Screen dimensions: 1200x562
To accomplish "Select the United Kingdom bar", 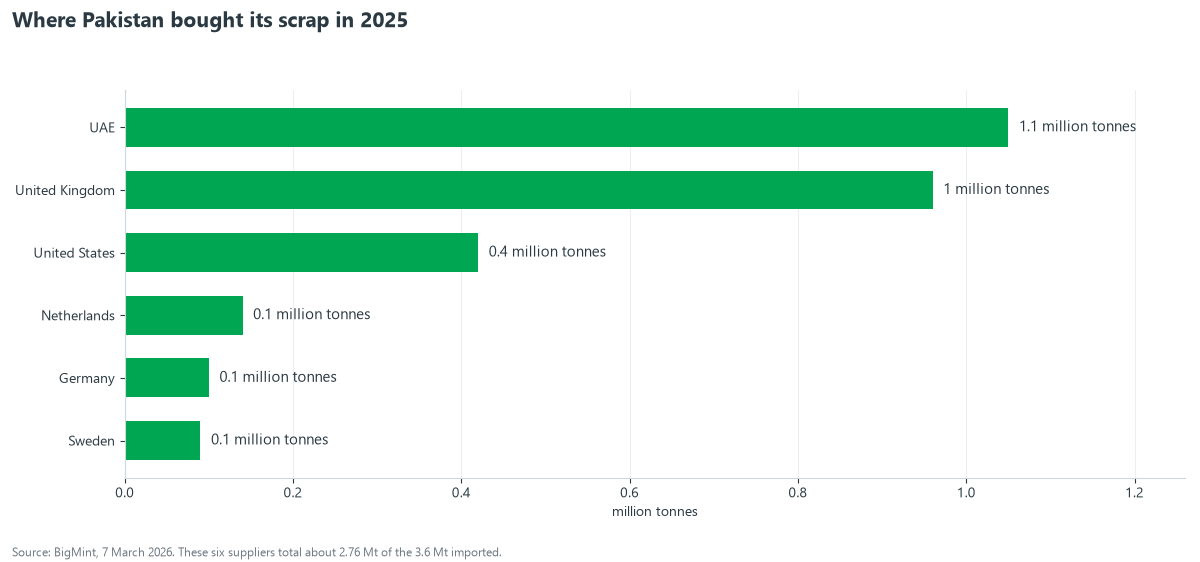I will pos(529,190).
